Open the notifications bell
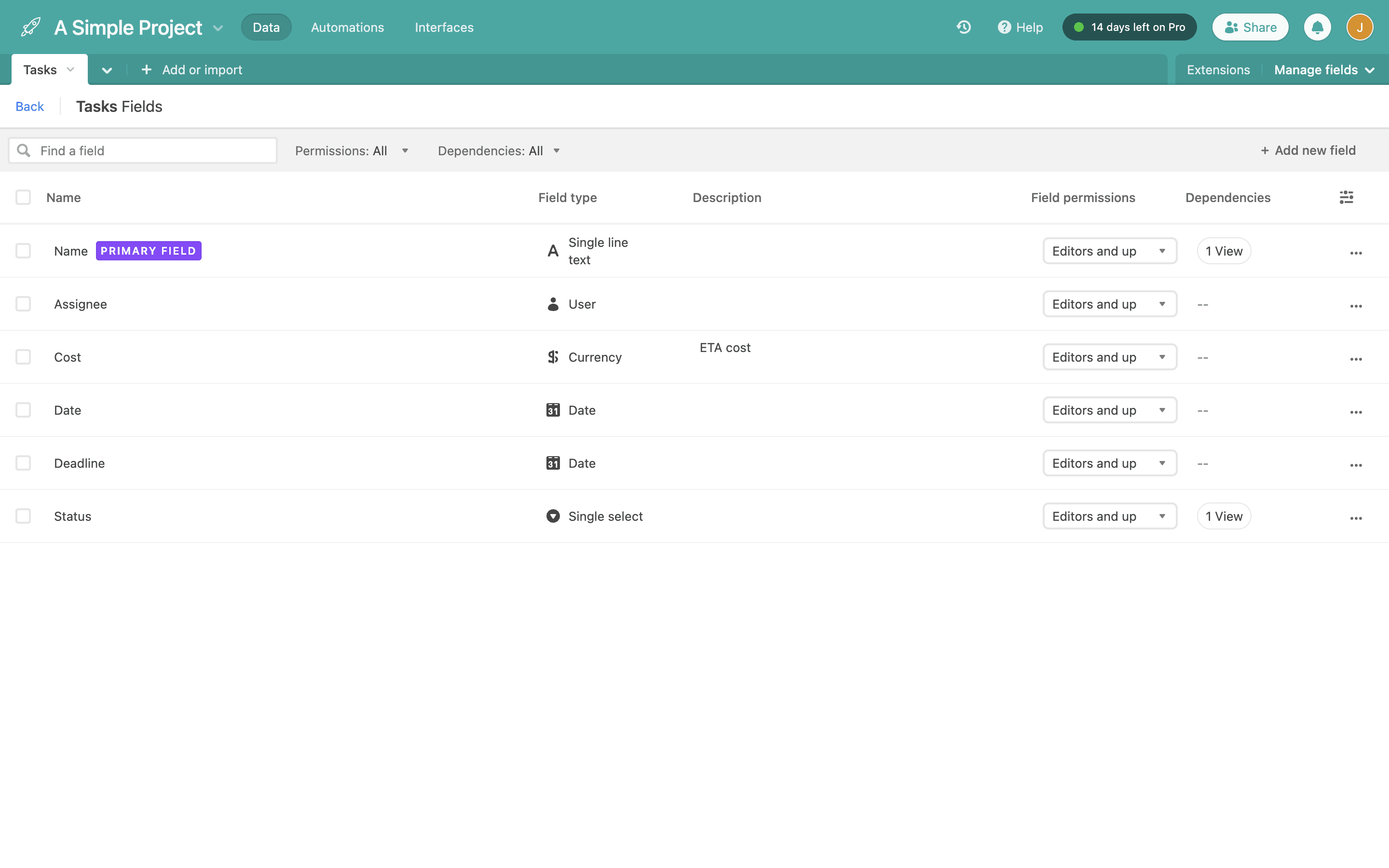This screenshot has width=1389, height=868. (x=1317, y=27)
